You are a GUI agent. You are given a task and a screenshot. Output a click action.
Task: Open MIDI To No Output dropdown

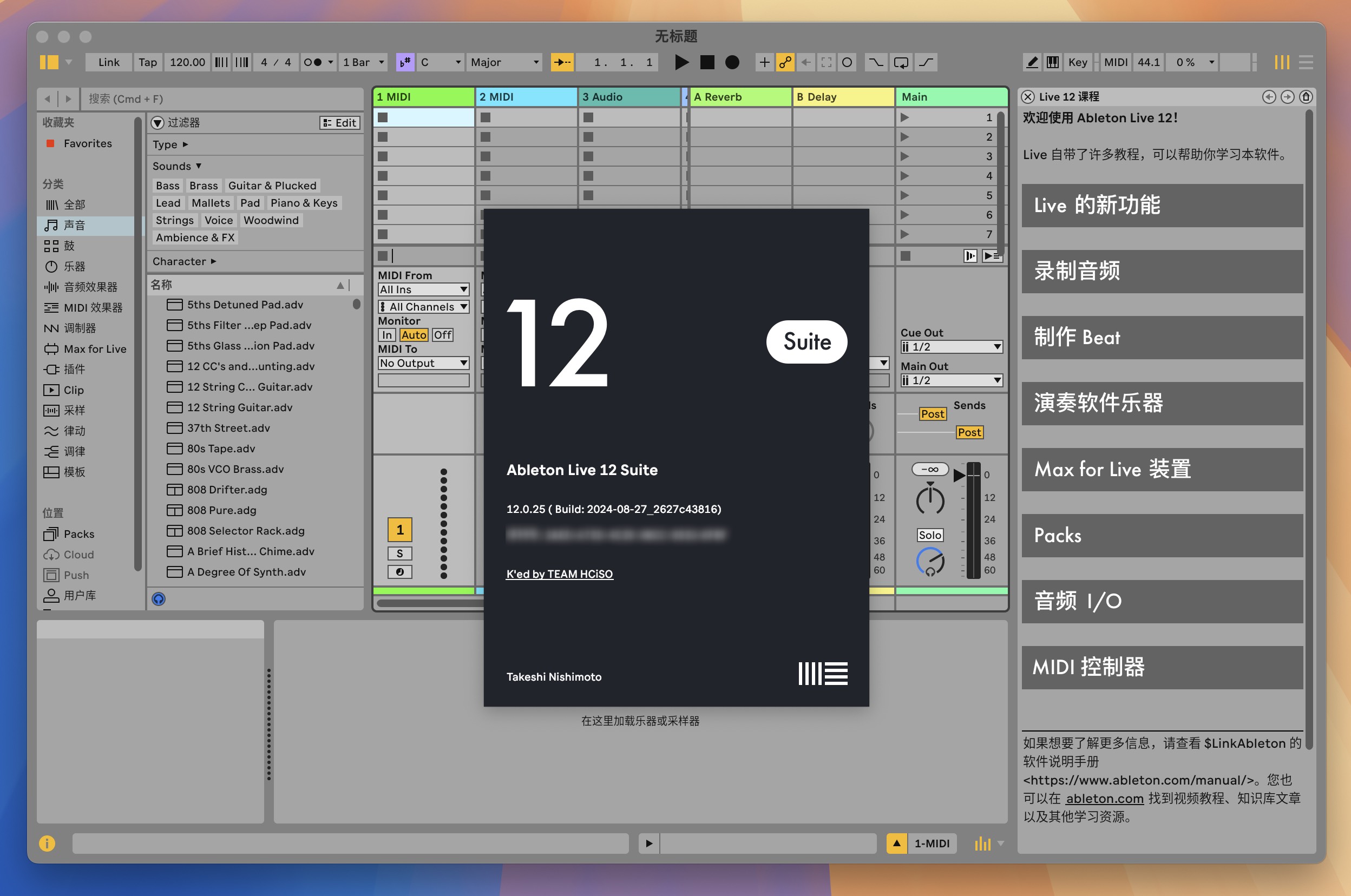point(423,363)
